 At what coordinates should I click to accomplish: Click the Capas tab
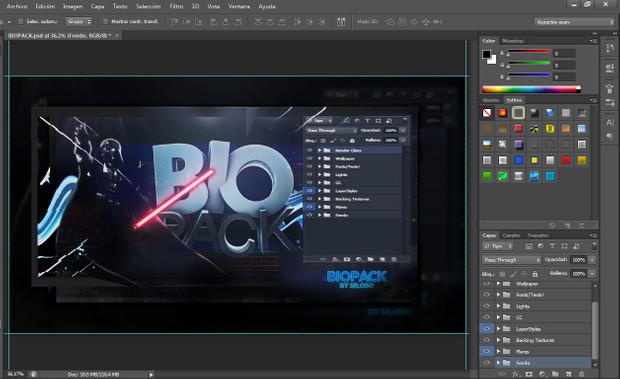[489, 235]
